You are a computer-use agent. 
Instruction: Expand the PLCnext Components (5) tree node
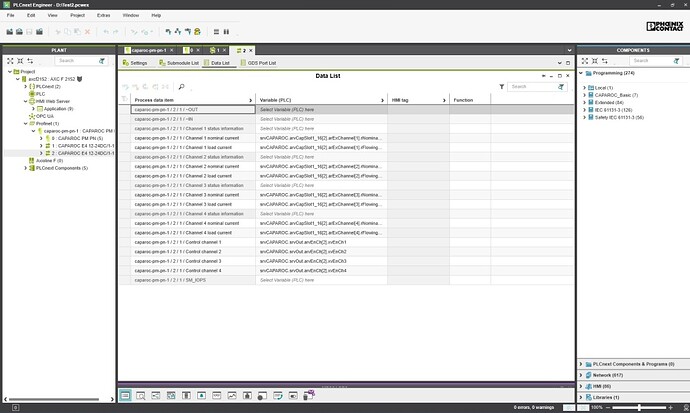click(x=26, y=168)
